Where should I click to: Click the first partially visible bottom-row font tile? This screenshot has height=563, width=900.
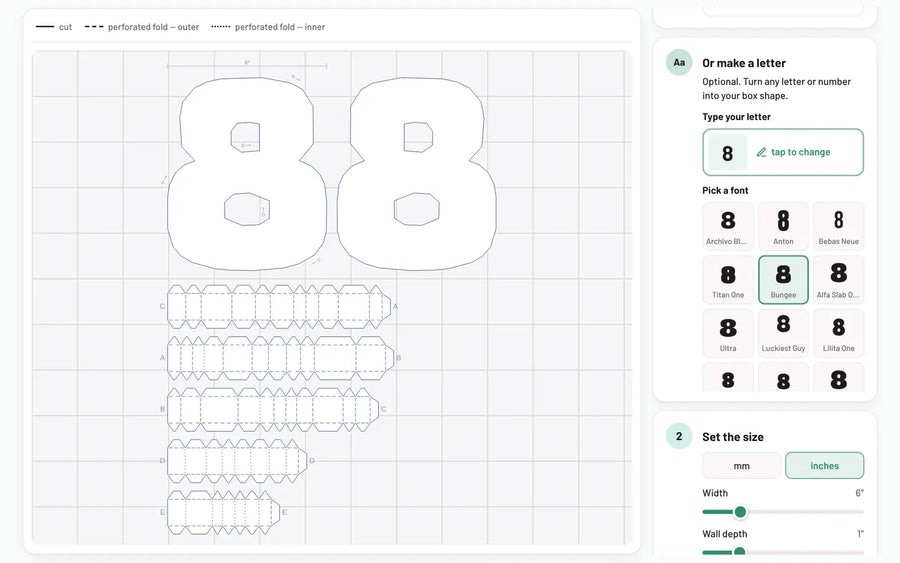pyautogui.click(x=728, y=378)
